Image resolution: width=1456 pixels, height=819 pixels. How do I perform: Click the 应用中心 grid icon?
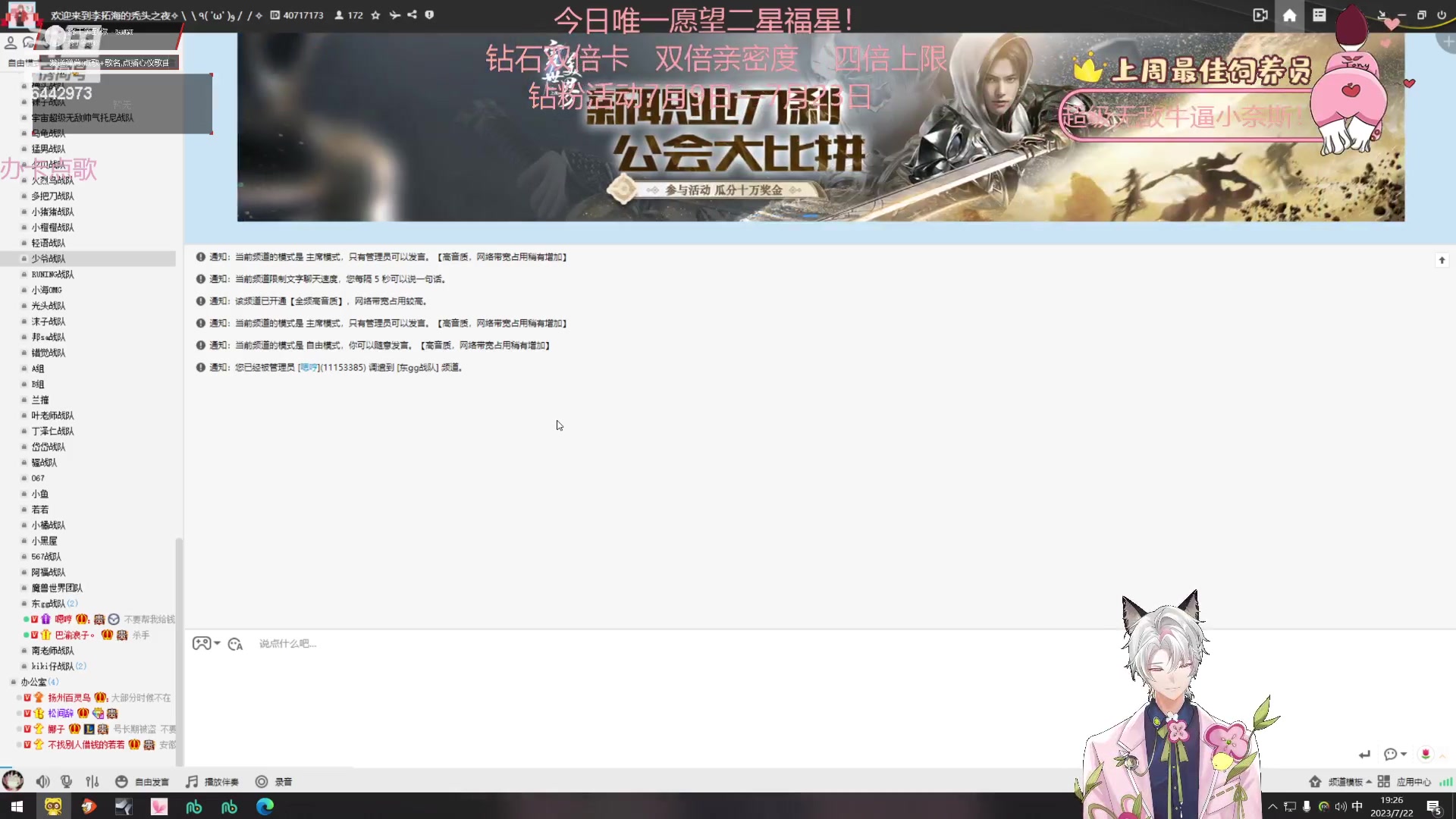1384,782
